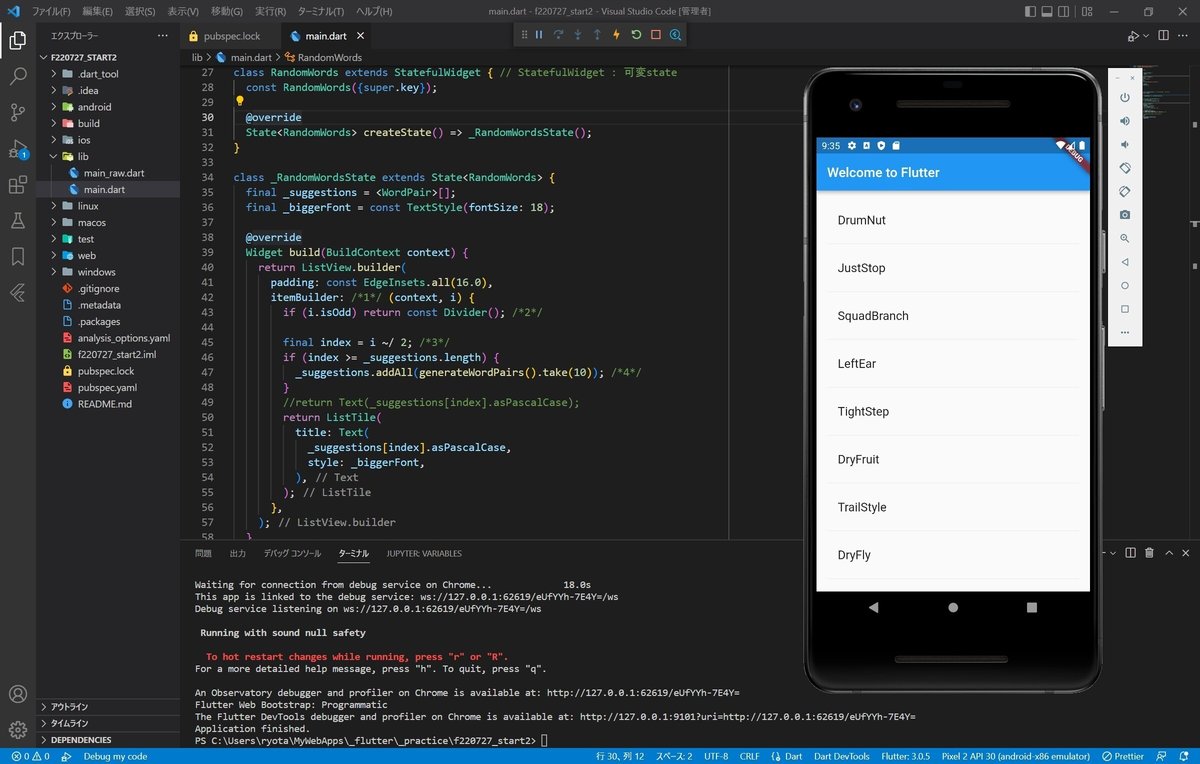Open the Search view in activity bar

point(18,76)
